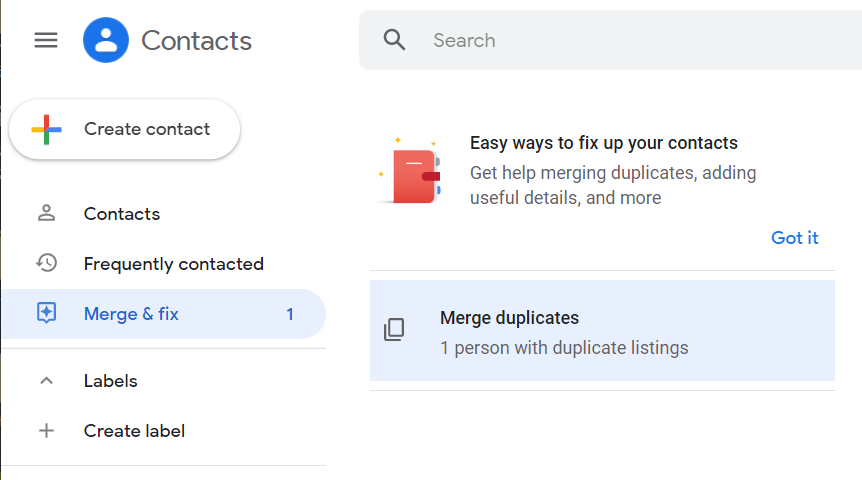Image resolution: width=862 pixels, height=480 pixels.
Task: Click the Merge & fix sparkle icon
Action: pyautogui.click(x=46, y=313)
